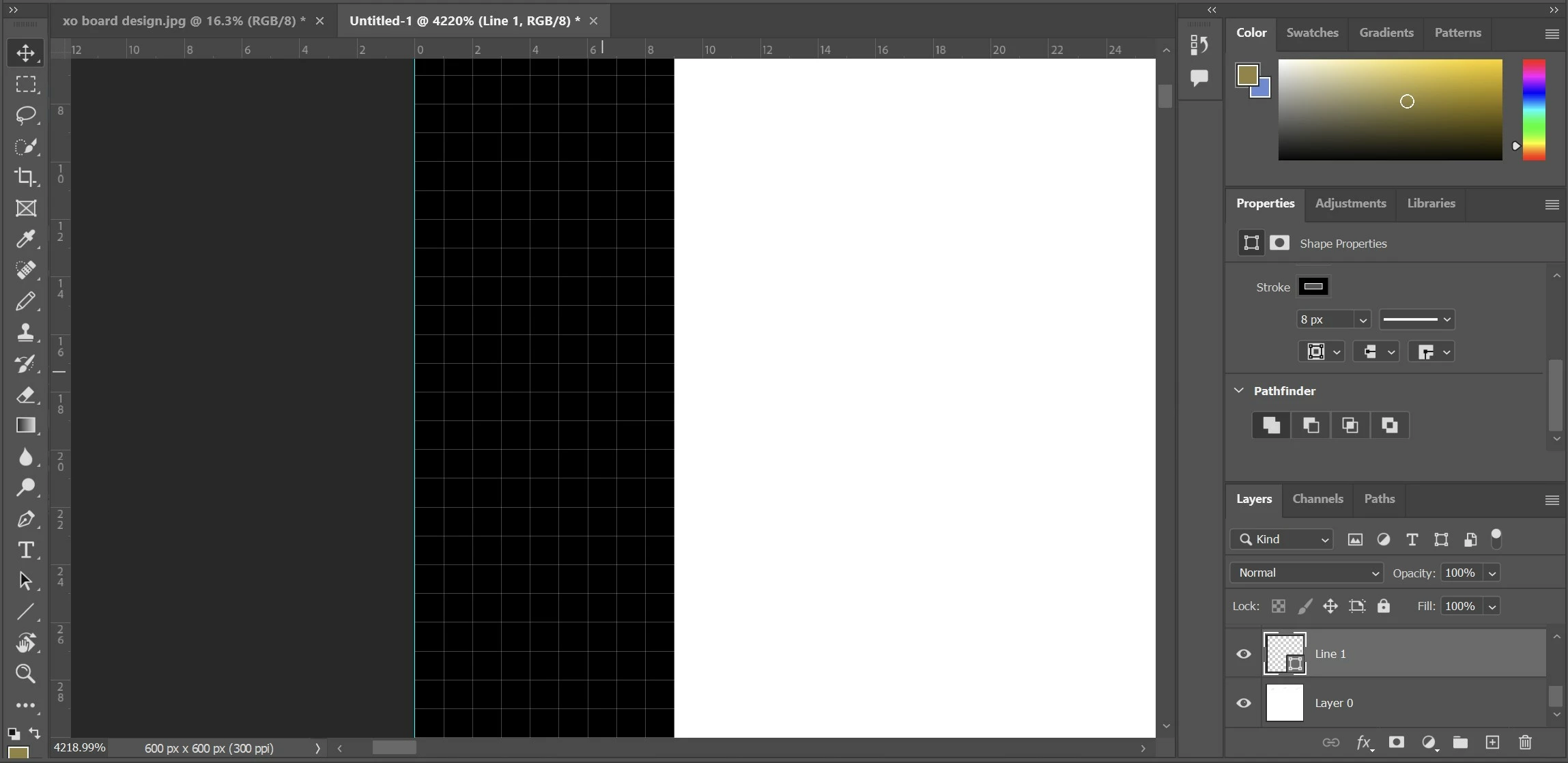Select the Crop tool
Image resolution: width=1568 pixels, height=763 pixels.
point(26,177)
